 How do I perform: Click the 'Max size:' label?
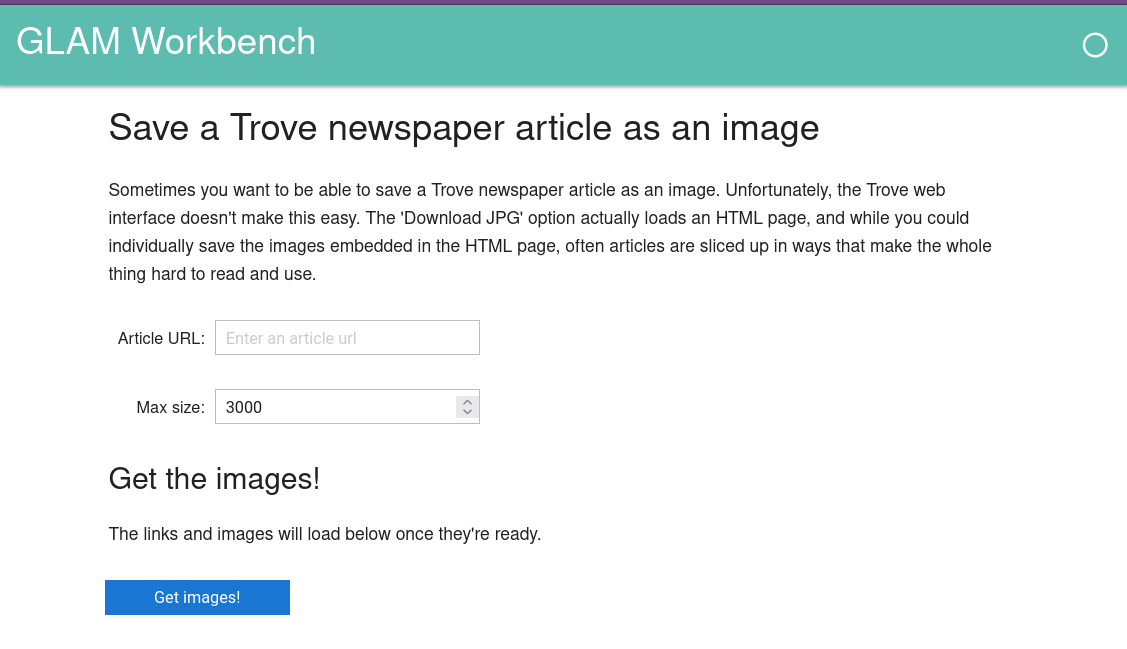coord(170,408)
